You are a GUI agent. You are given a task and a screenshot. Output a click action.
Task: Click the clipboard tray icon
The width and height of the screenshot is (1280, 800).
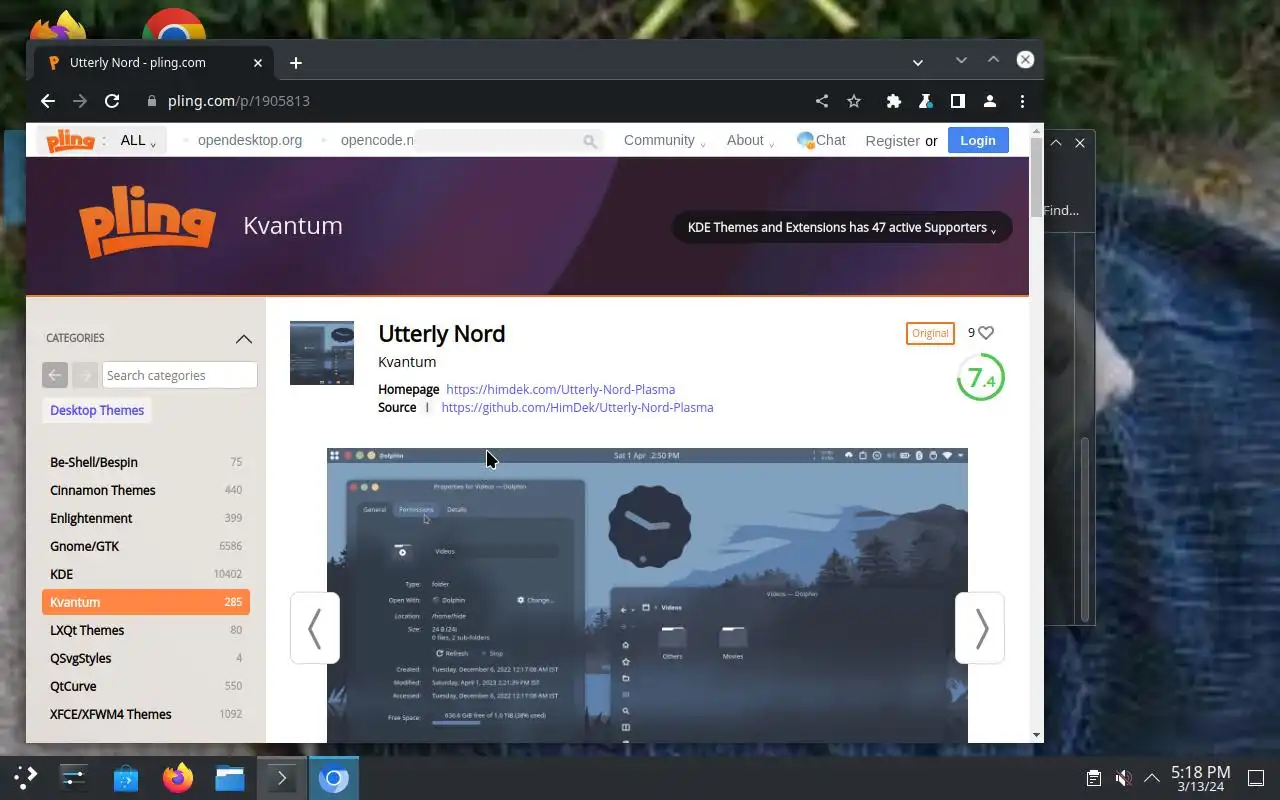coord(1094,777)
